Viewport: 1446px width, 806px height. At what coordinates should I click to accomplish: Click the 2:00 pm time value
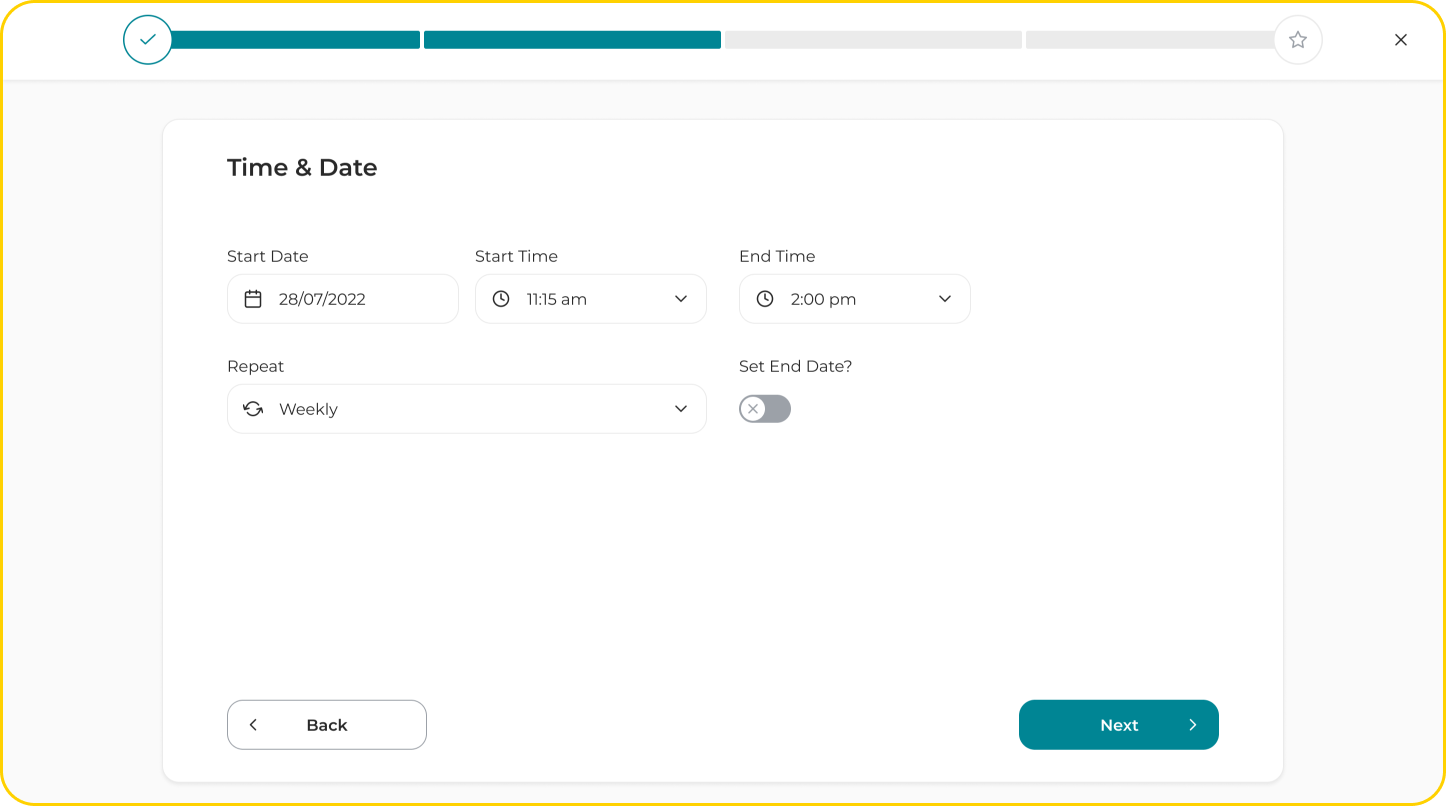823,299
